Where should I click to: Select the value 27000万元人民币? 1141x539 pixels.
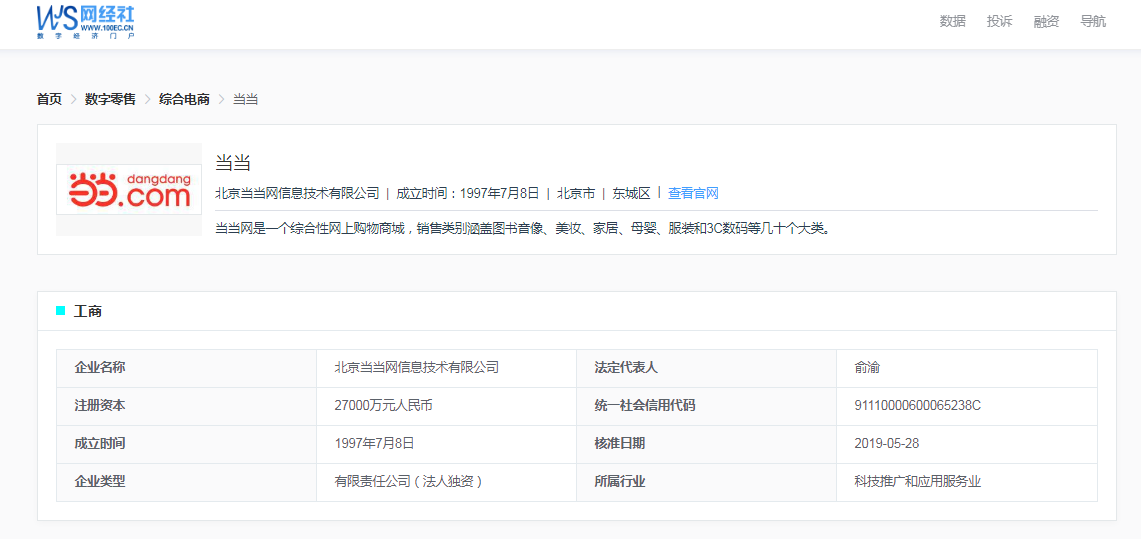pyautogui.click(x=383, y=405)
